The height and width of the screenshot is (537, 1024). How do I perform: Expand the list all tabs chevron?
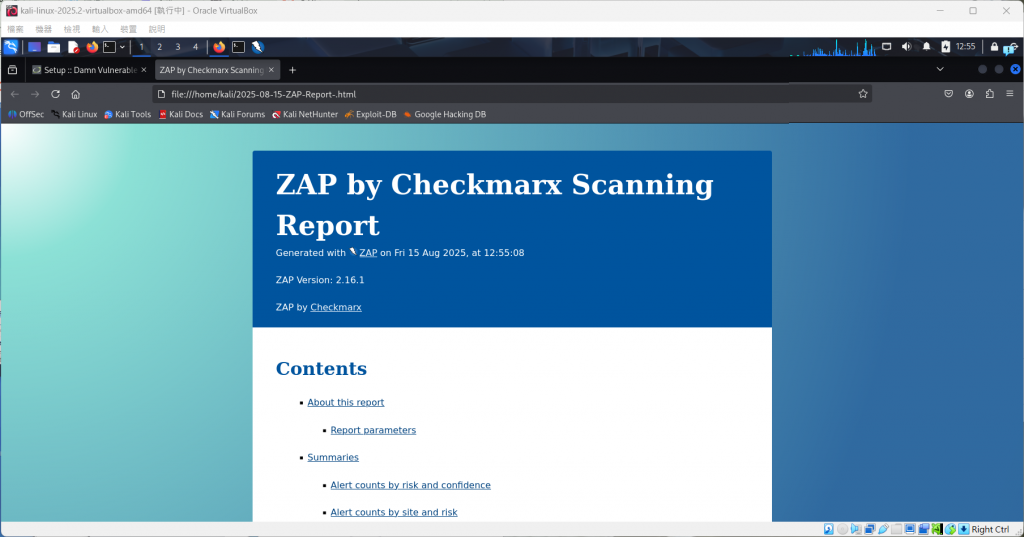940,69
